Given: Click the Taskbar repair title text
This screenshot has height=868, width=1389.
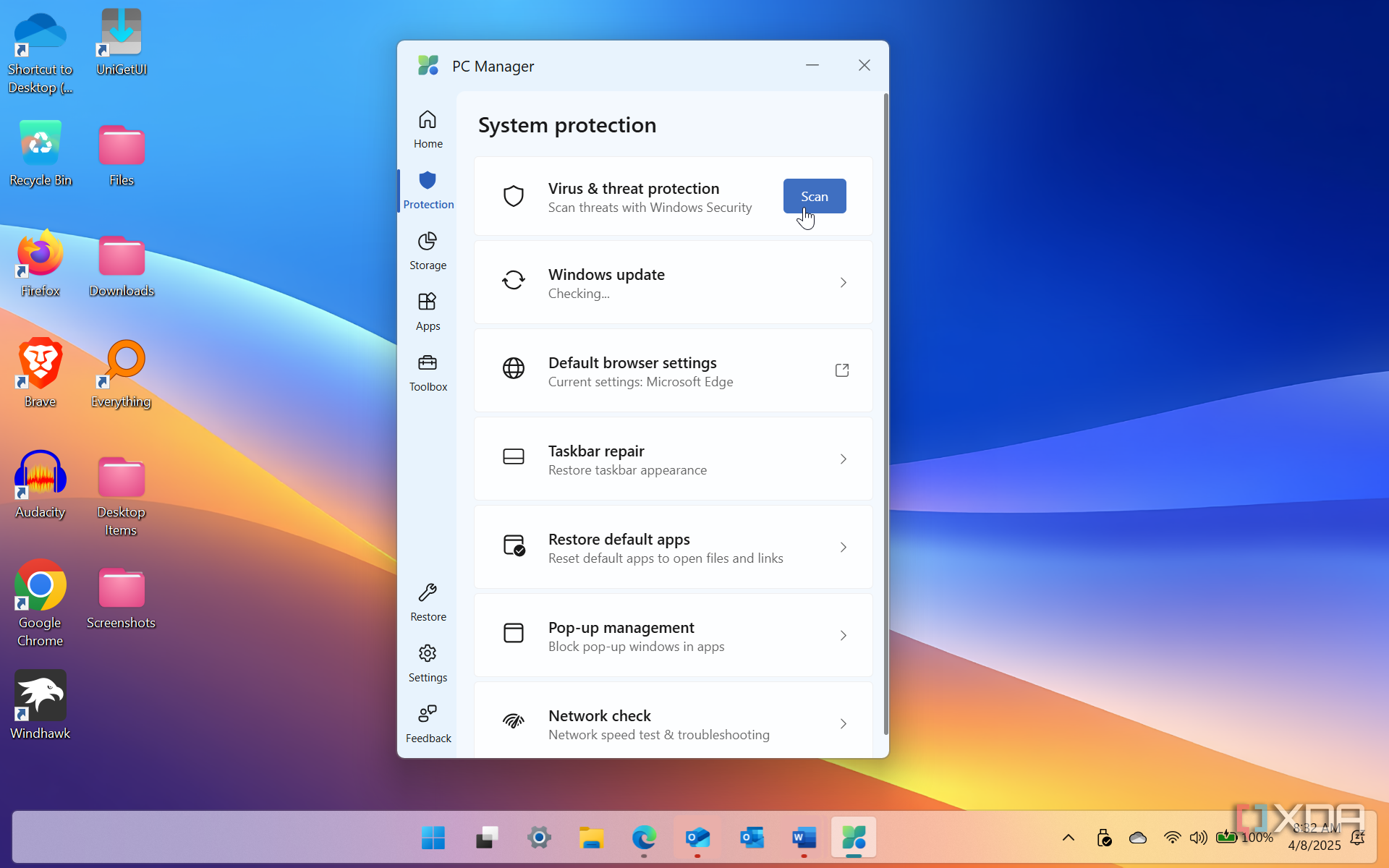Looking at the screenshot, I should point(596,451).
